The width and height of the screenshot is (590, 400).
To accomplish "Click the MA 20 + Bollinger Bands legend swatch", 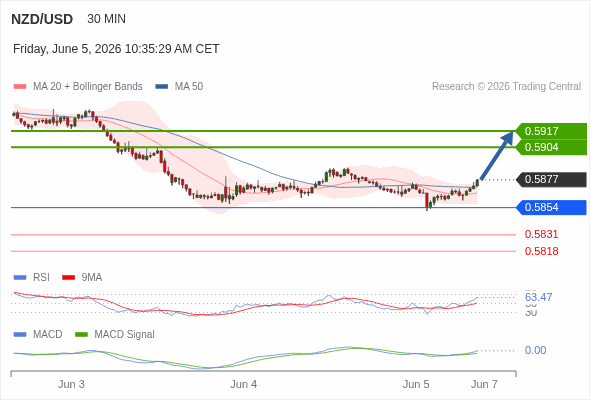I will [x=20, y=87].
